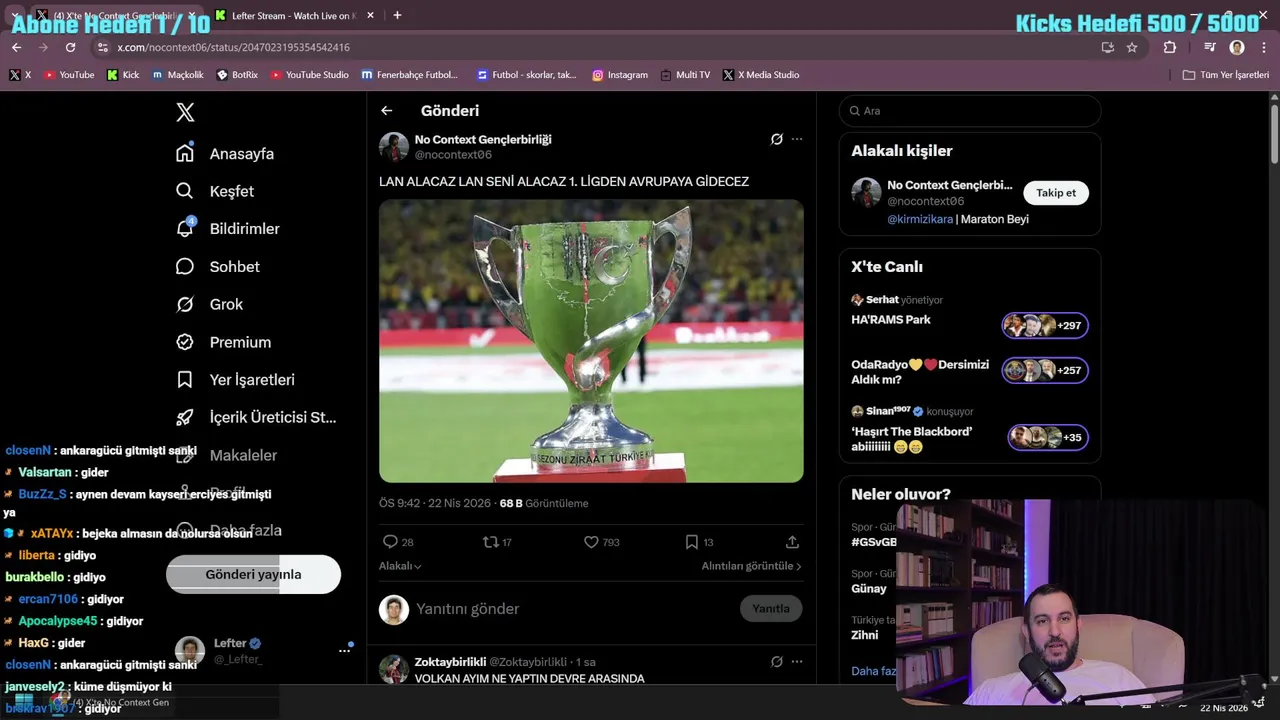Image resolution: width=1280 pixels, height=720 pixels.
Task: Open the @kirmizikara mention link
Action: pyautogui.click(x=920, y=219)
